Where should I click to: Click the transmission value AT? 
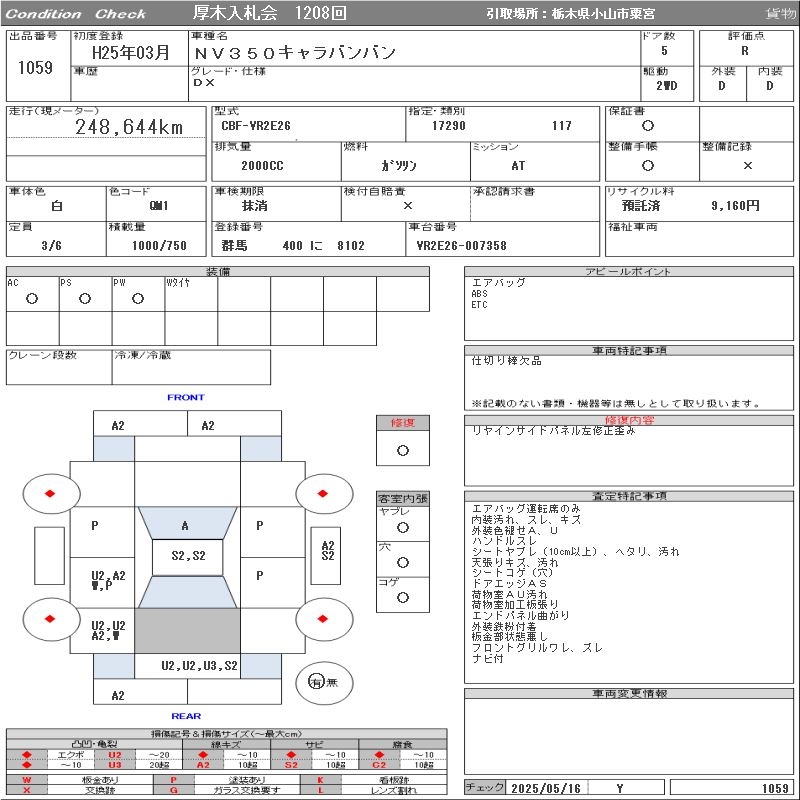pos(518,166)
